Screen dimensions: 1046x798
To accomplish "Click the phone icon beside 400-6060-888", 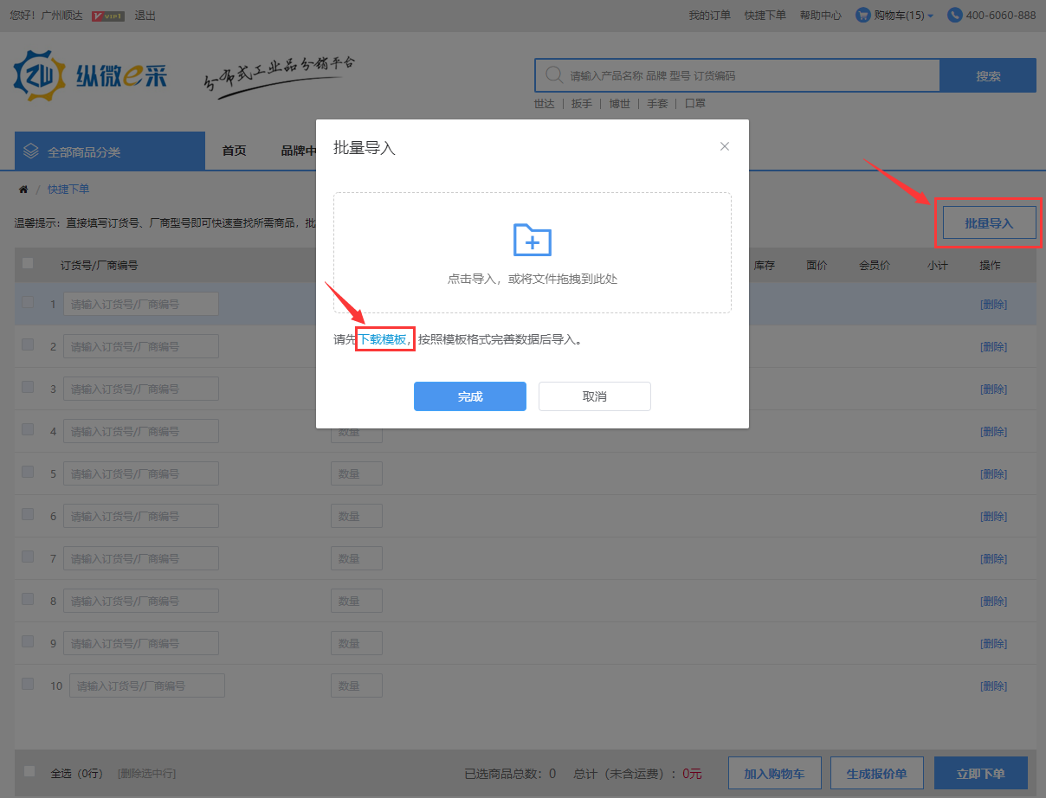I will 954,15.
